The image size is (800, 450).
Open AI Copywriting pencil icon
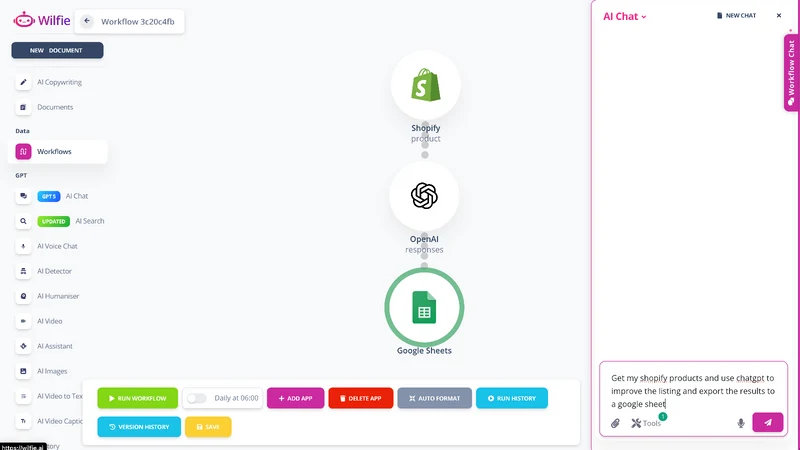pos(23,82)
